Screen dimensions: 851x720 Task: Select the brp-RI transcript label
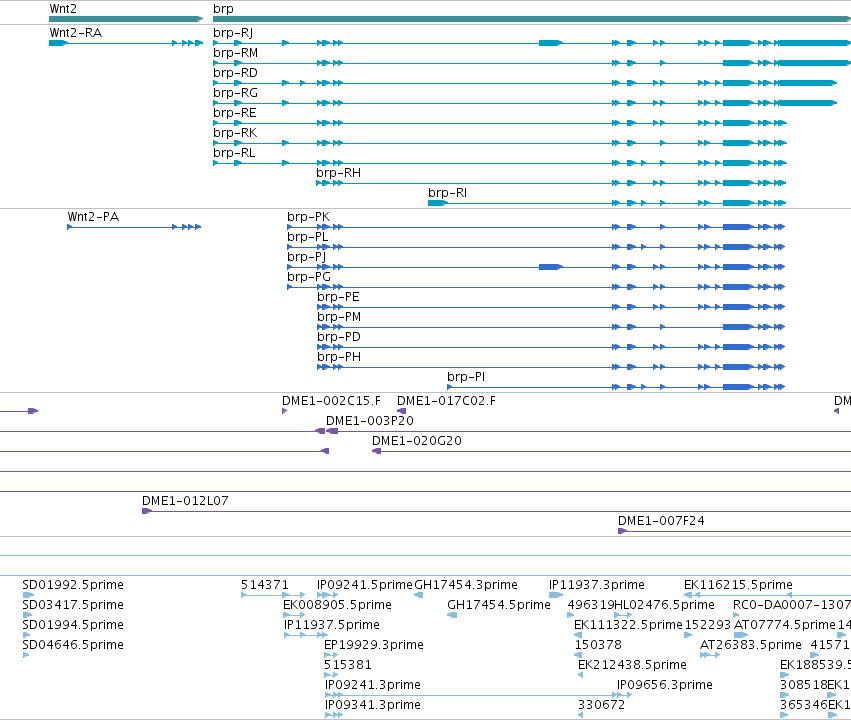447,193
